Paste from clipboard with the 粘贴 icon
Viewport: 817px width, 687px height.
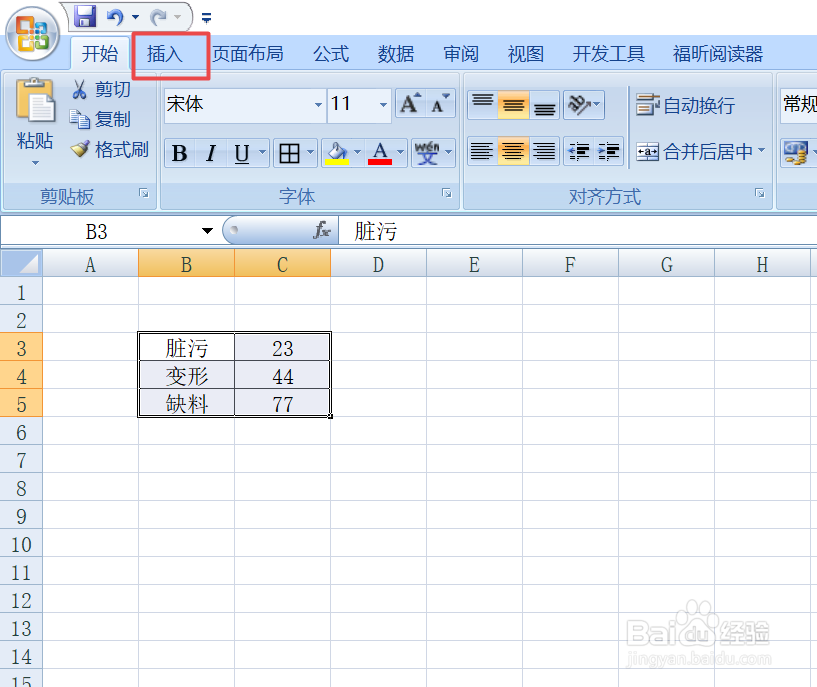(34, 102)
